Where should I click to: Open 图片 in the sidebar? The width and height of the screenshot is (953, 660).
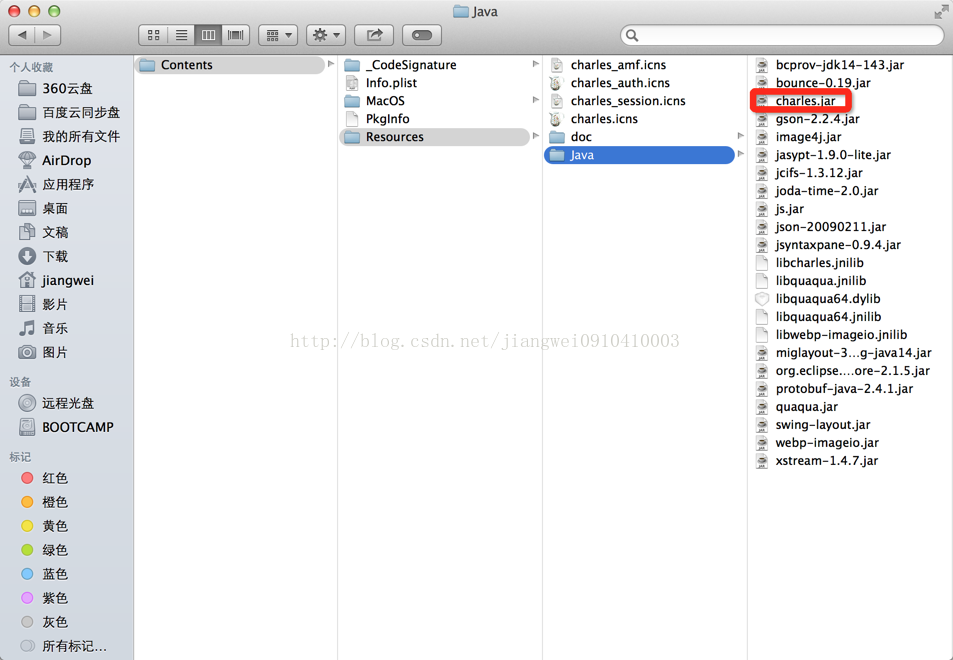(x=43, y=352)
